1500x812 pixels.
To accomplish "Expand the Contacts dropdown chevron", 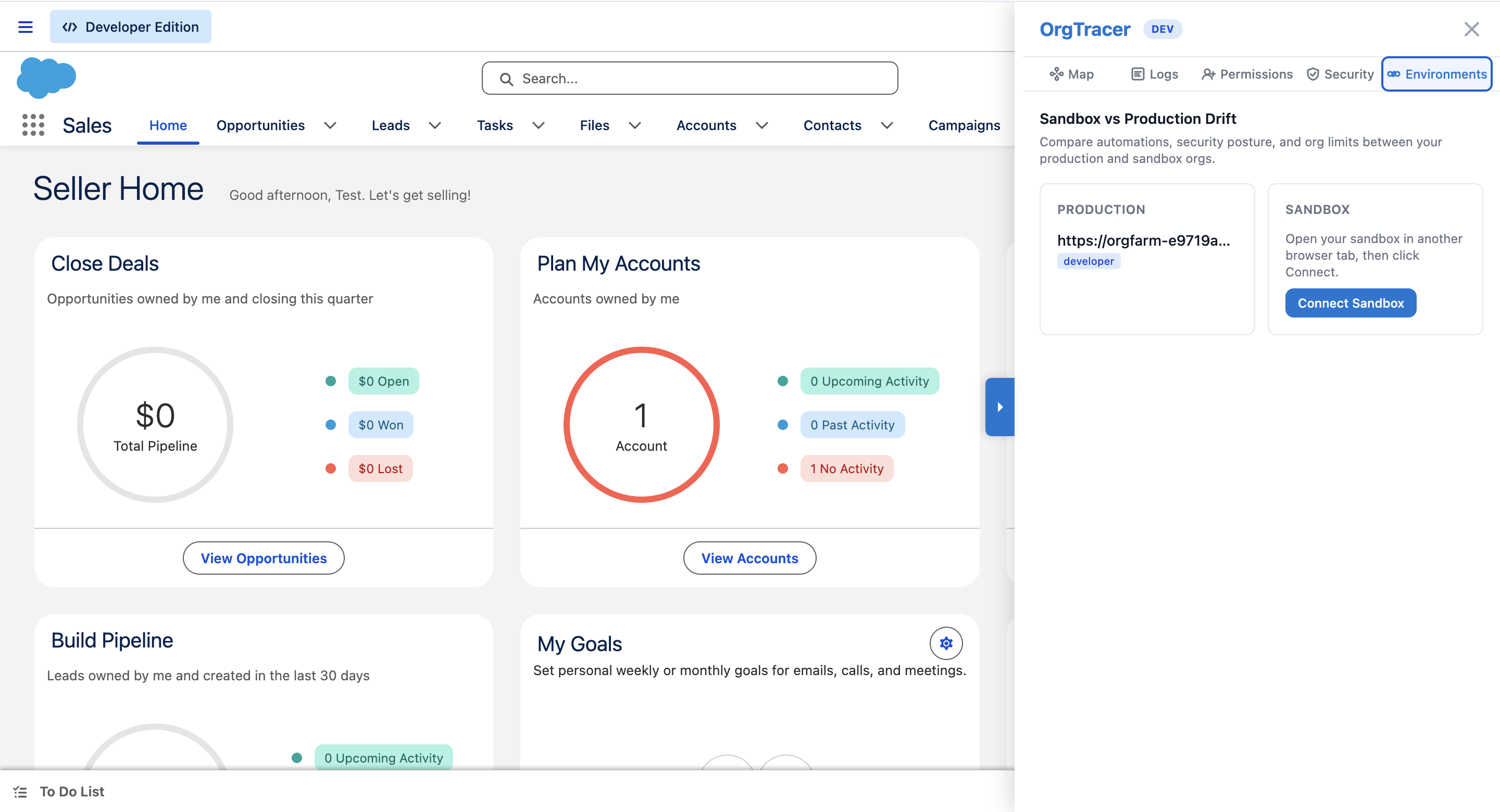I will [887, 125].
